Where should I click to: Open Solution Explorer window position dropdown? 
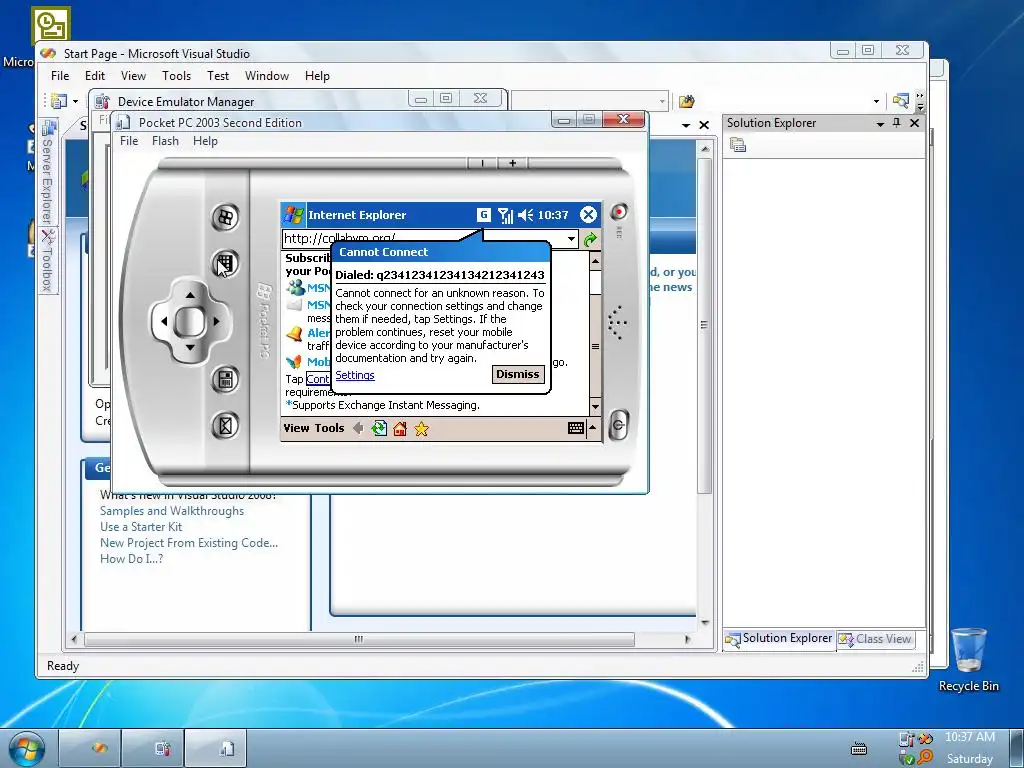click(x=880, y=123)
